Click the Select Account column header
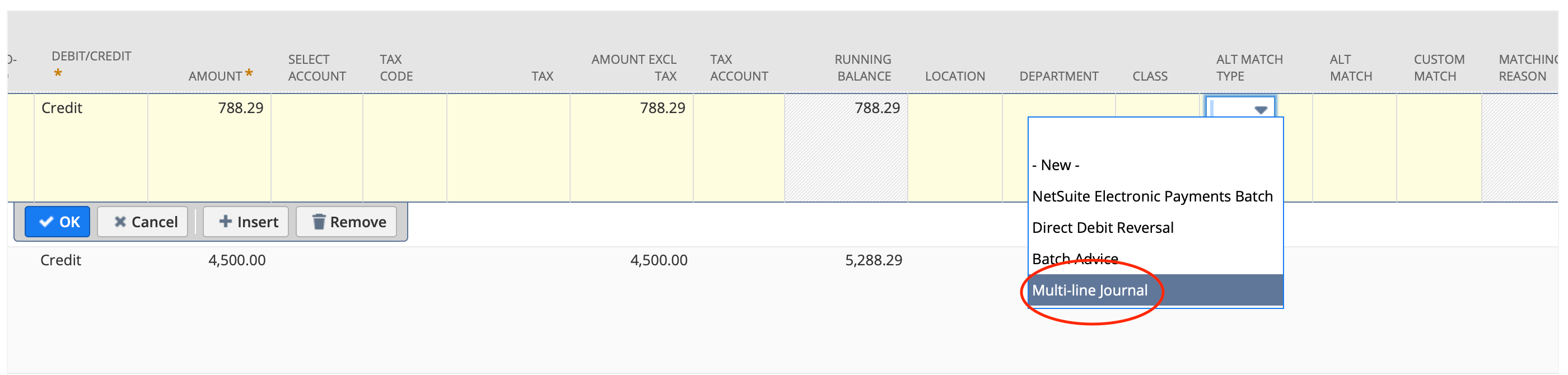Image resolution: width=1568 pixels, height=375 pixels. click(316, 68)
